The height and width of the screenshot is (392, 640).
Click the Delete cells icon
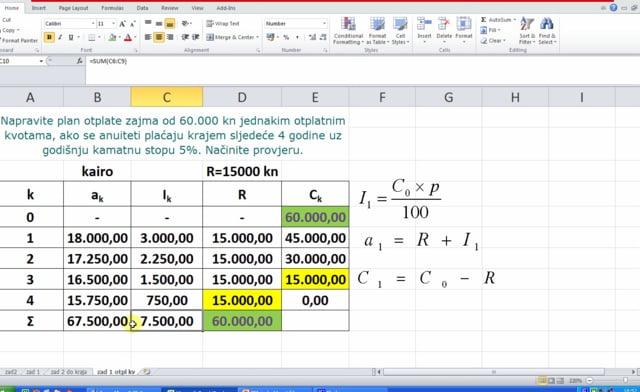pyautogui.click(x=444, y=29)
